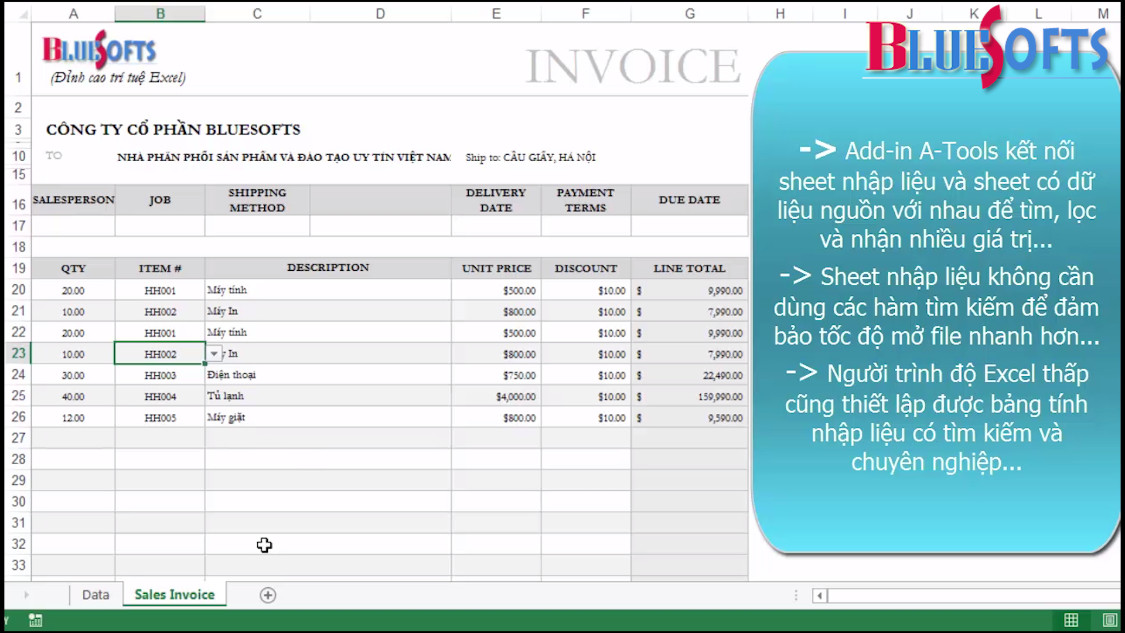Viewport: 1125px width, 633px height.
Task: Select the Sales Invoice sheet tab
Action: [x=174, y=594]
